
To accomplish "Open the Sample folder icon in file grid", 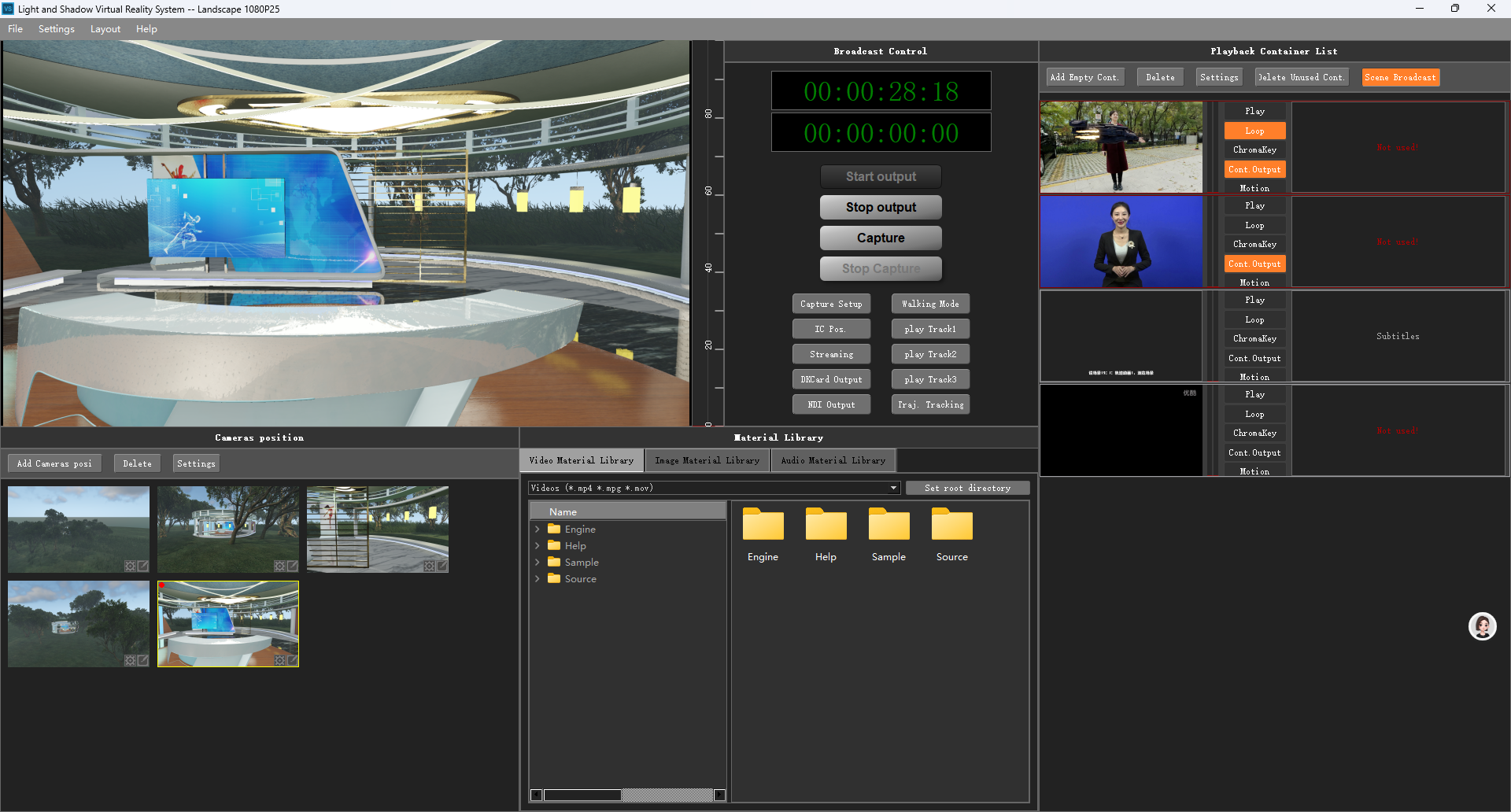I will point(888,526).
